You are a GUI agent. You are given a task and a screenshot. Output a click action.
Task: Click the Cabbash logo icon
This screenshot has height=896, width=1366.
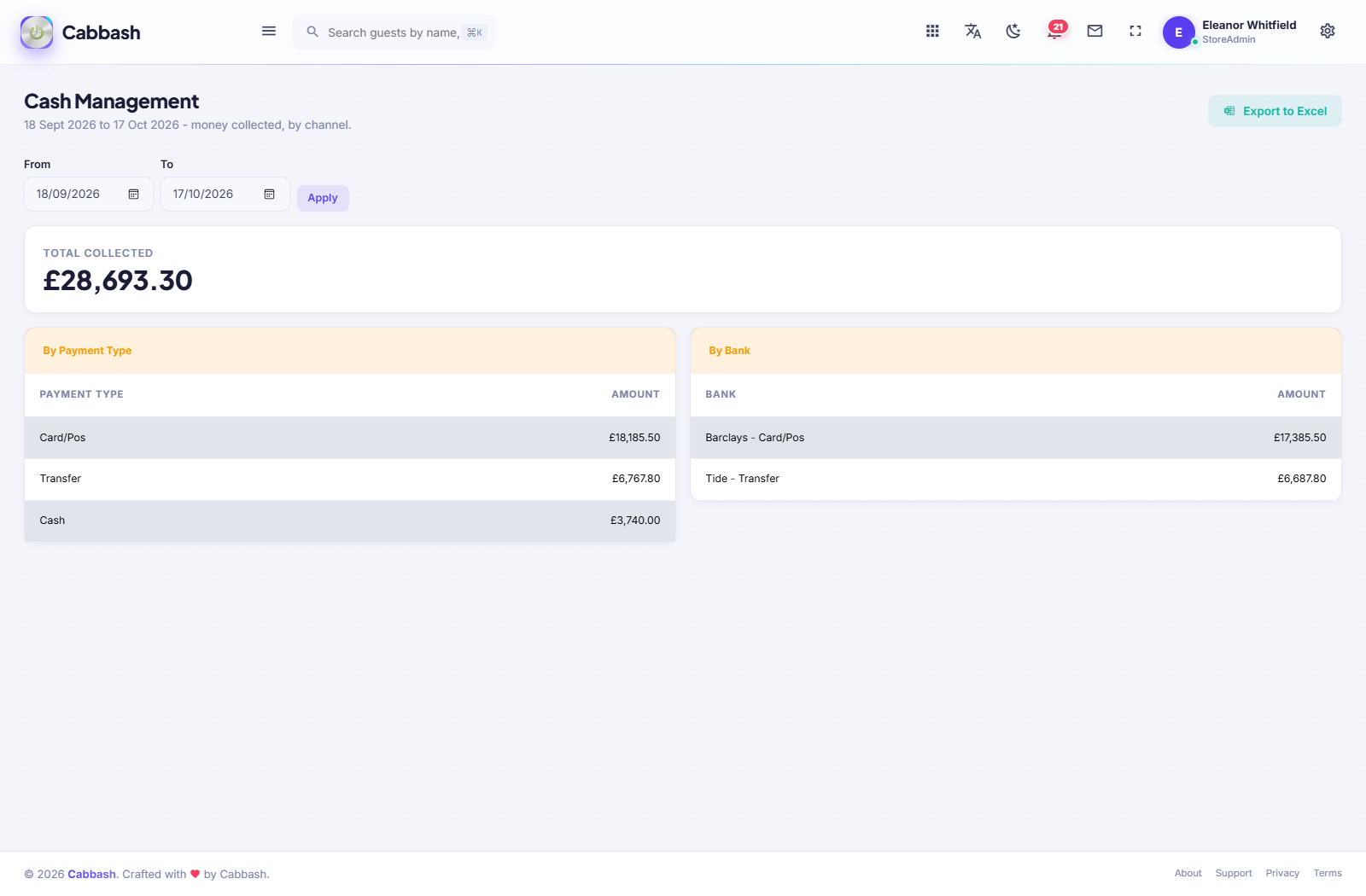coord(37,32)
